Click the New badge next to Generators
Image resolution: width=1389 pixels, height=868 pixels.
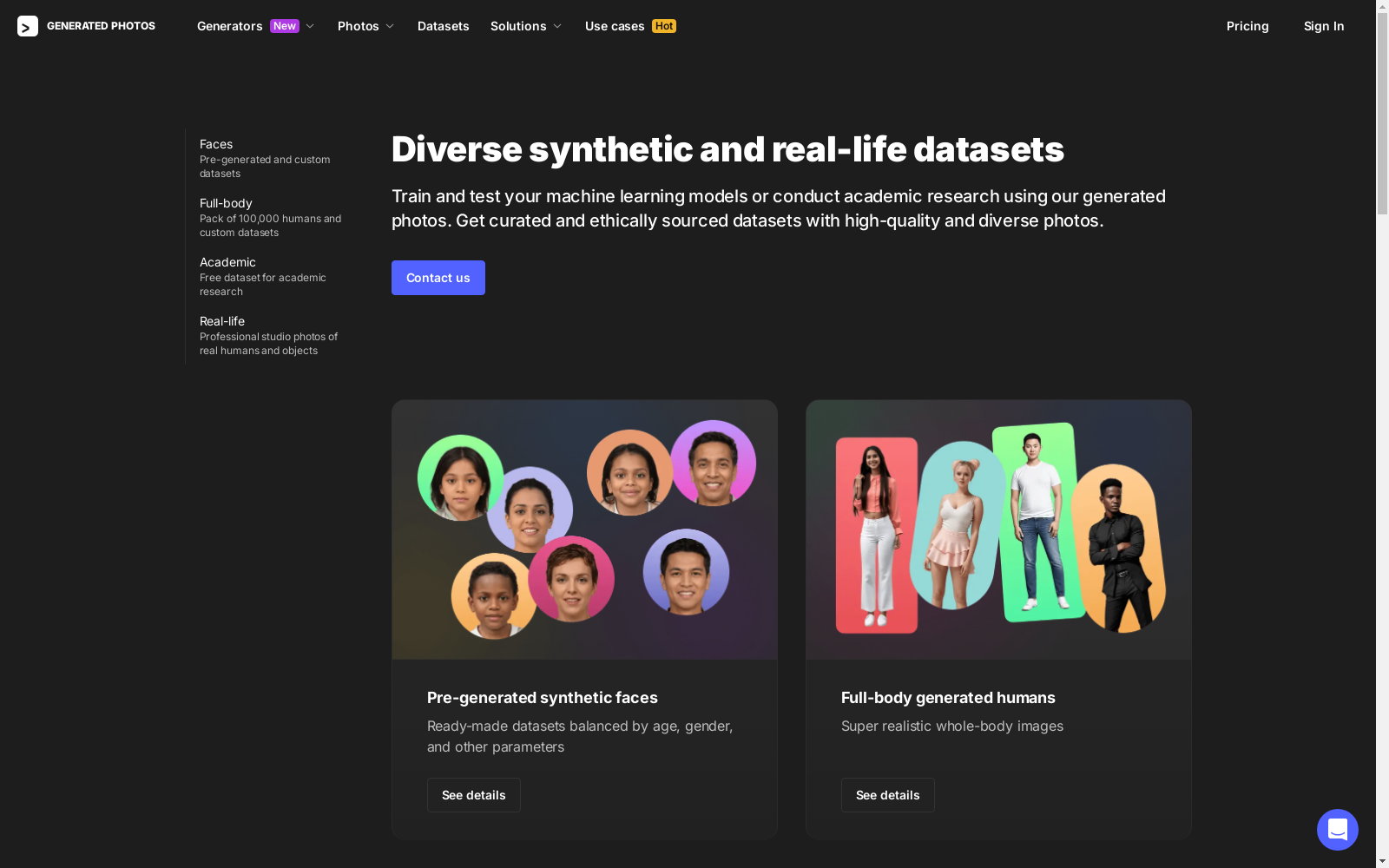click(285, 26)
